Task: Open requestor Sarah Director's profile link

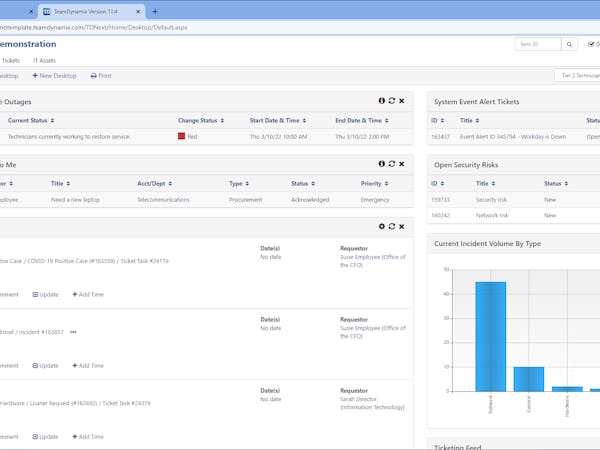Action: [372, 403]
